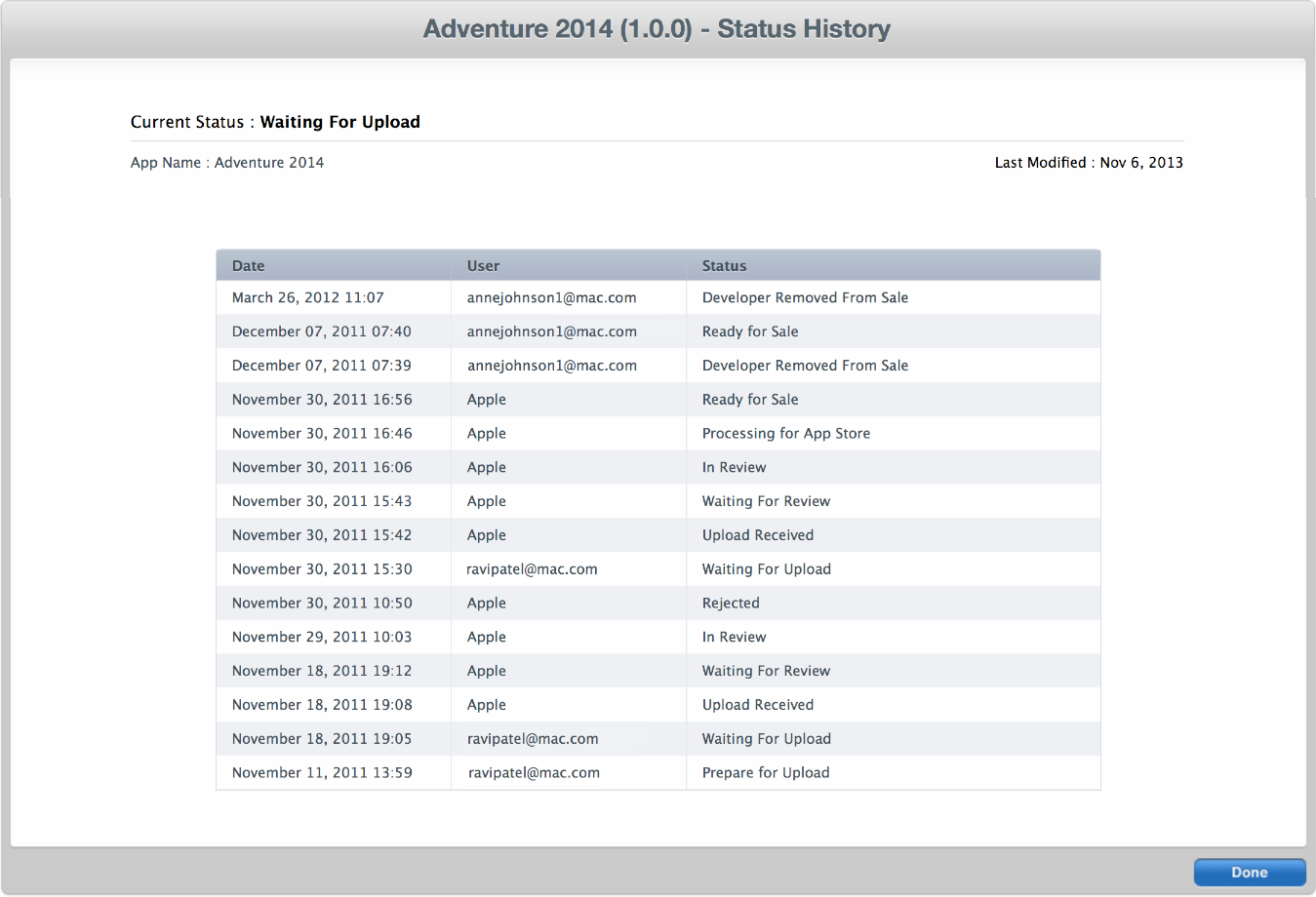Sort the table by the Status column
This screenshot has height=897, width=1316.
pyautogui.click(x=724, y=265)
